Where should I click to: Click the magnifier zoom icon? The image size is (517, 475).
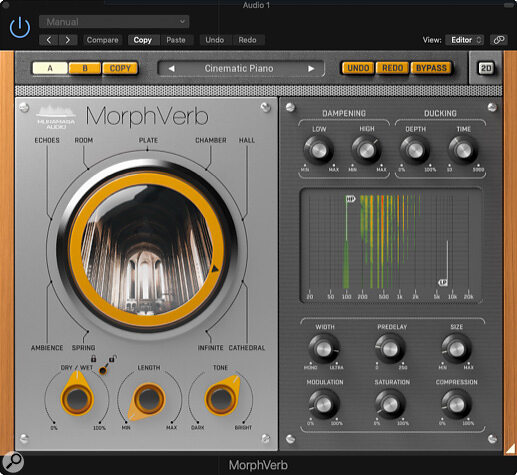(13, 461)
